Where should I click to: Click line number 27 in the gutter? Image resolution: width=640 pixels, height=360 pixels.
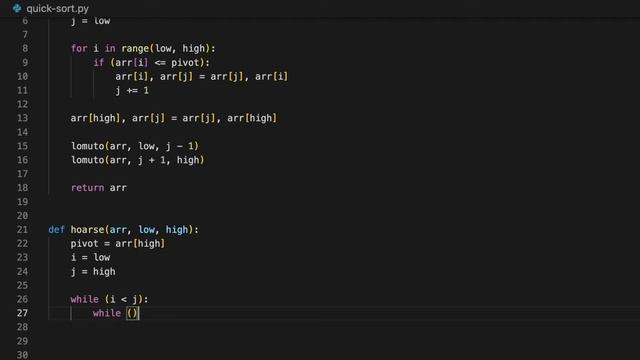pyautogui.click(x=22, y=313)
